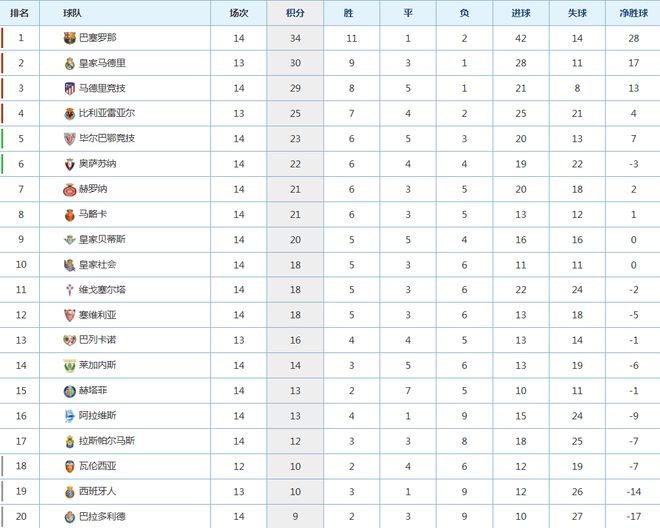The image size is (660, 528).
Task: Select the 34 points cell for Barcelona
Action: point(295,38)
